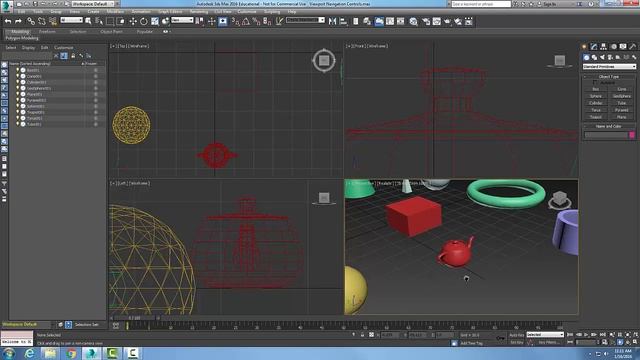The height and width of the screenshot is (360, 640).
Task: Click the Scene Explorer lock icon
Action: tap(73, 56)
